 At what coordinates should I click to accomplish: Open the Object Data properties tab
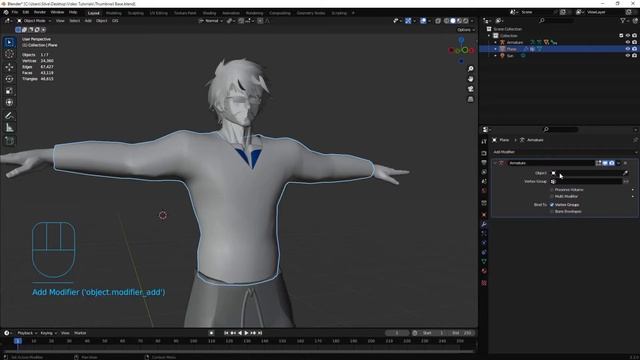[x=484, y=262]
